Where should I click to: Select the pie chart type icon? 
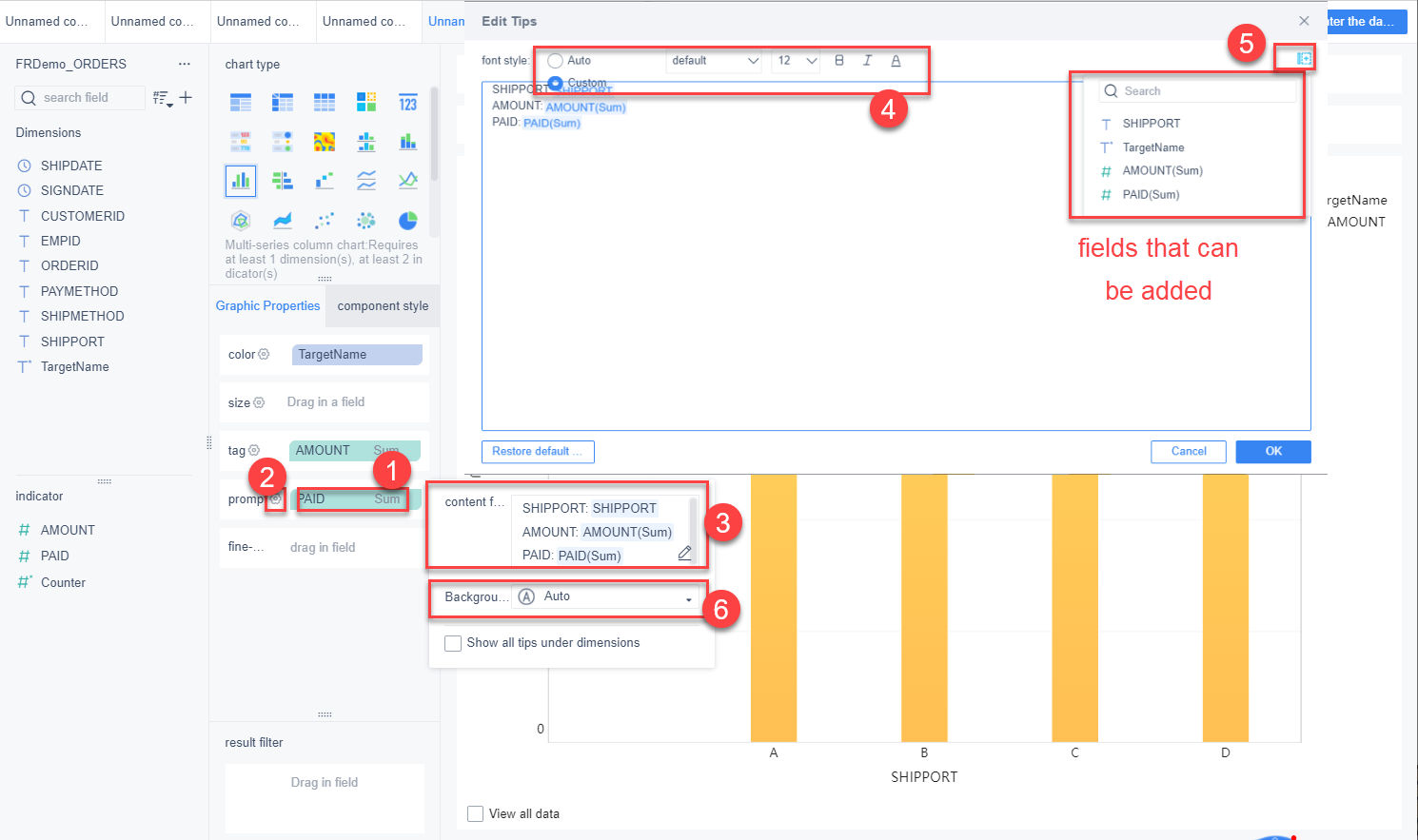407,221
